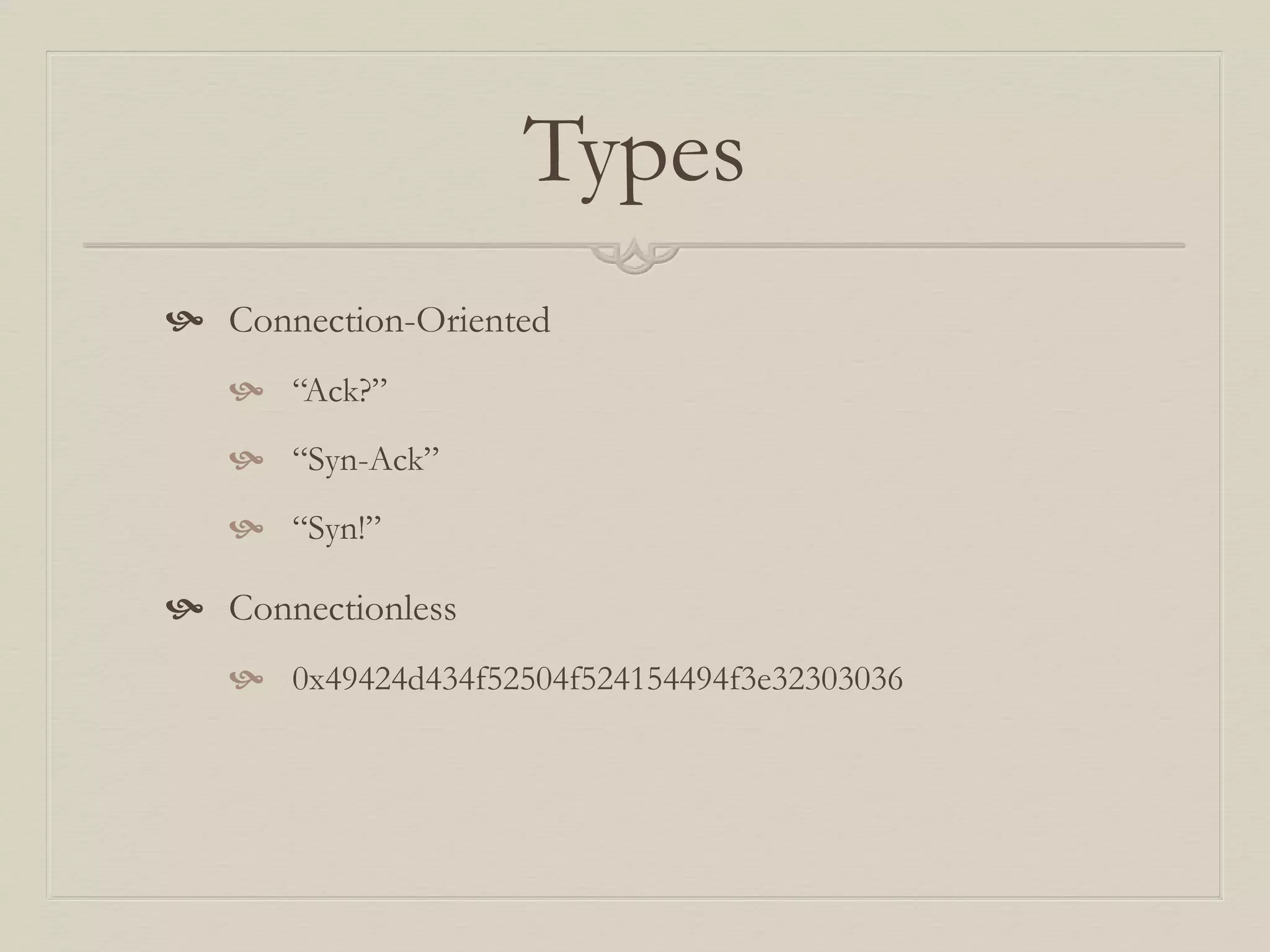The image size is (1270, 952).
Task: Click the bullet glyph beside "Syn!"
Action: pos(246,529)
